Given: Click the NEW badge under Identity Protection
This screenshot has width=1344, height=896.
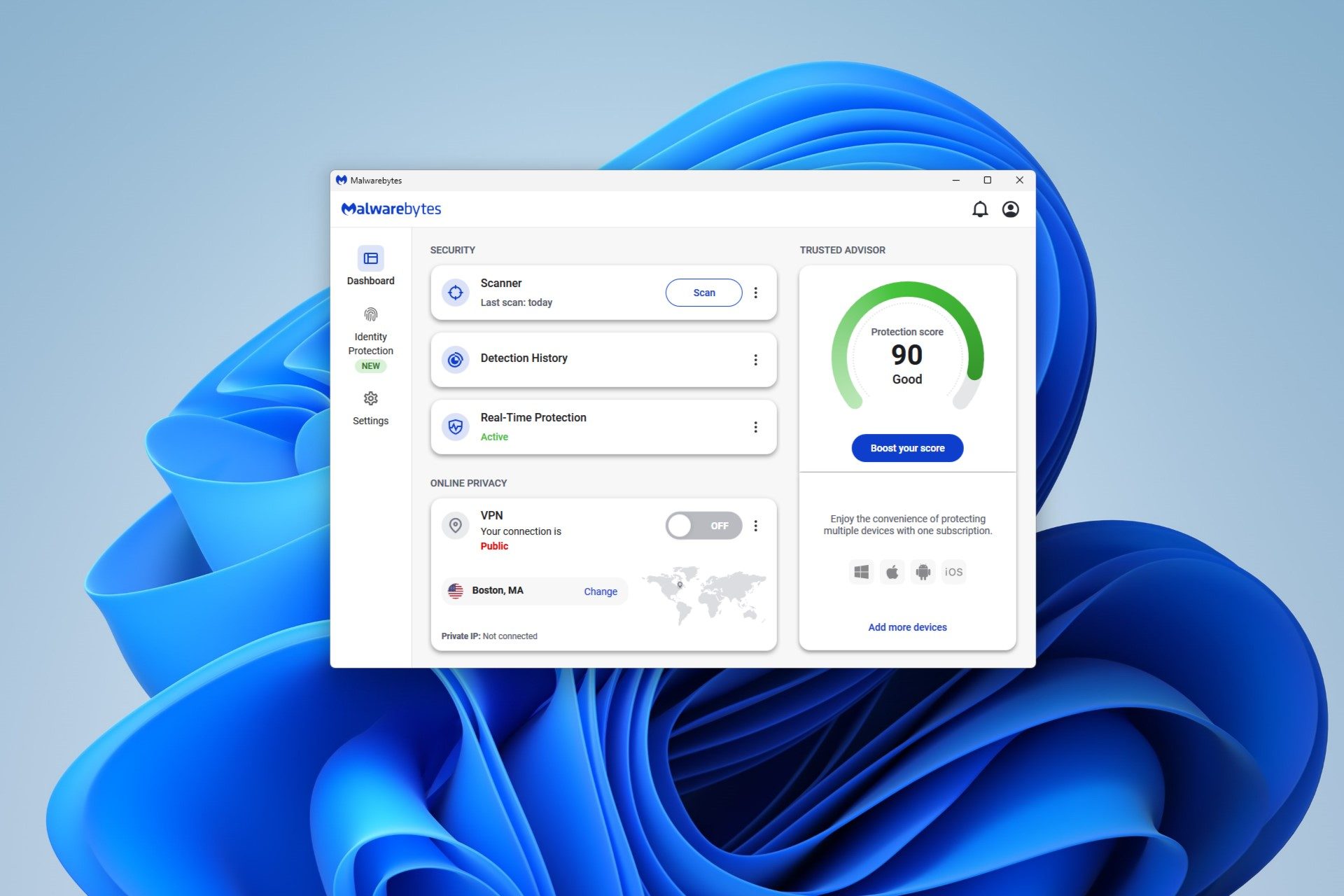Looking at the screenshot, I should [370, 366].
